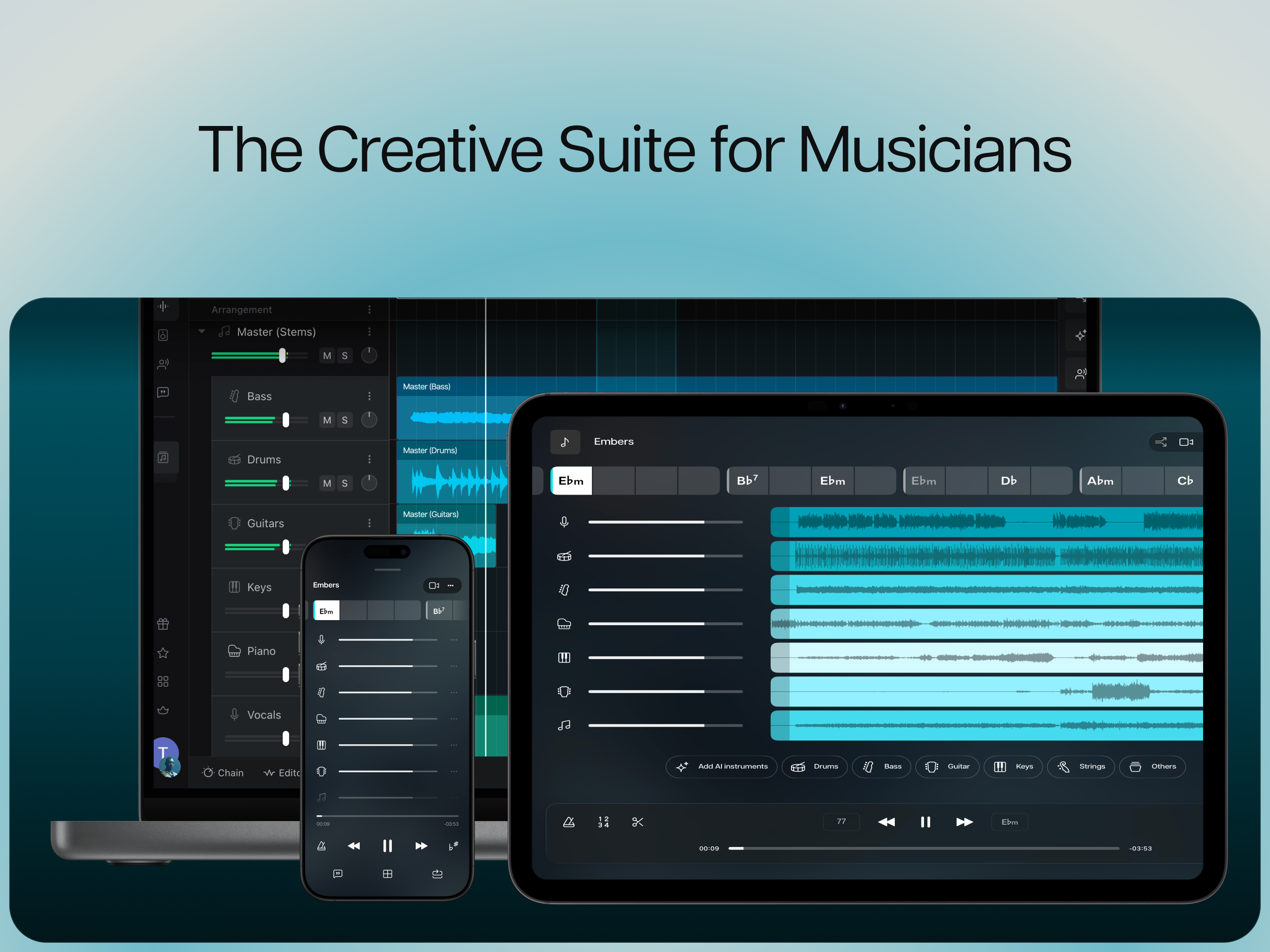This screenshot has width=1270, height=952.
Task: Click the microphone vocals track icon on tablet
Action: (x=564, y=522)
